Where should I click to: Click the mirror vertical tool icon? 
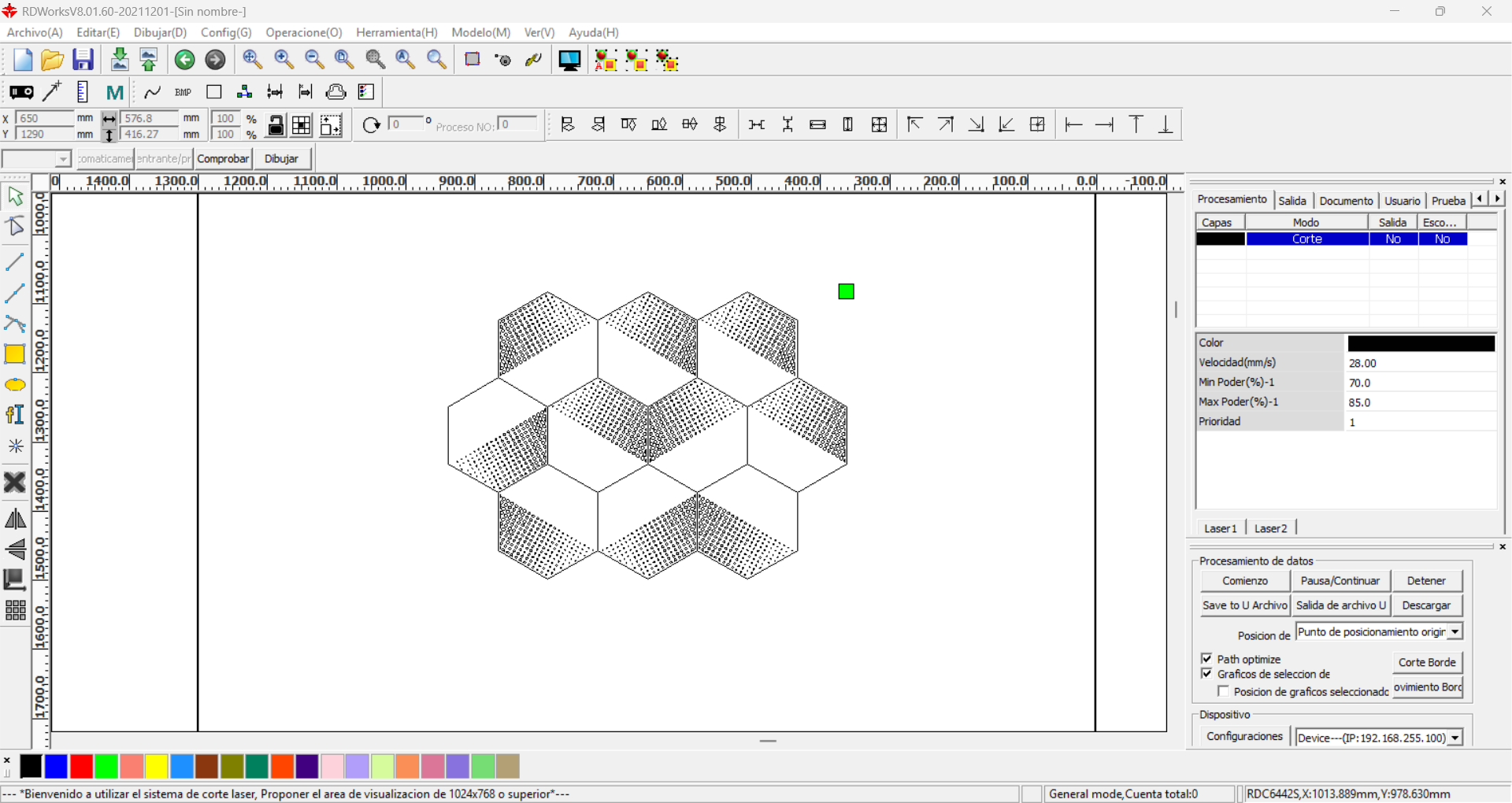[x=15, y=549]
